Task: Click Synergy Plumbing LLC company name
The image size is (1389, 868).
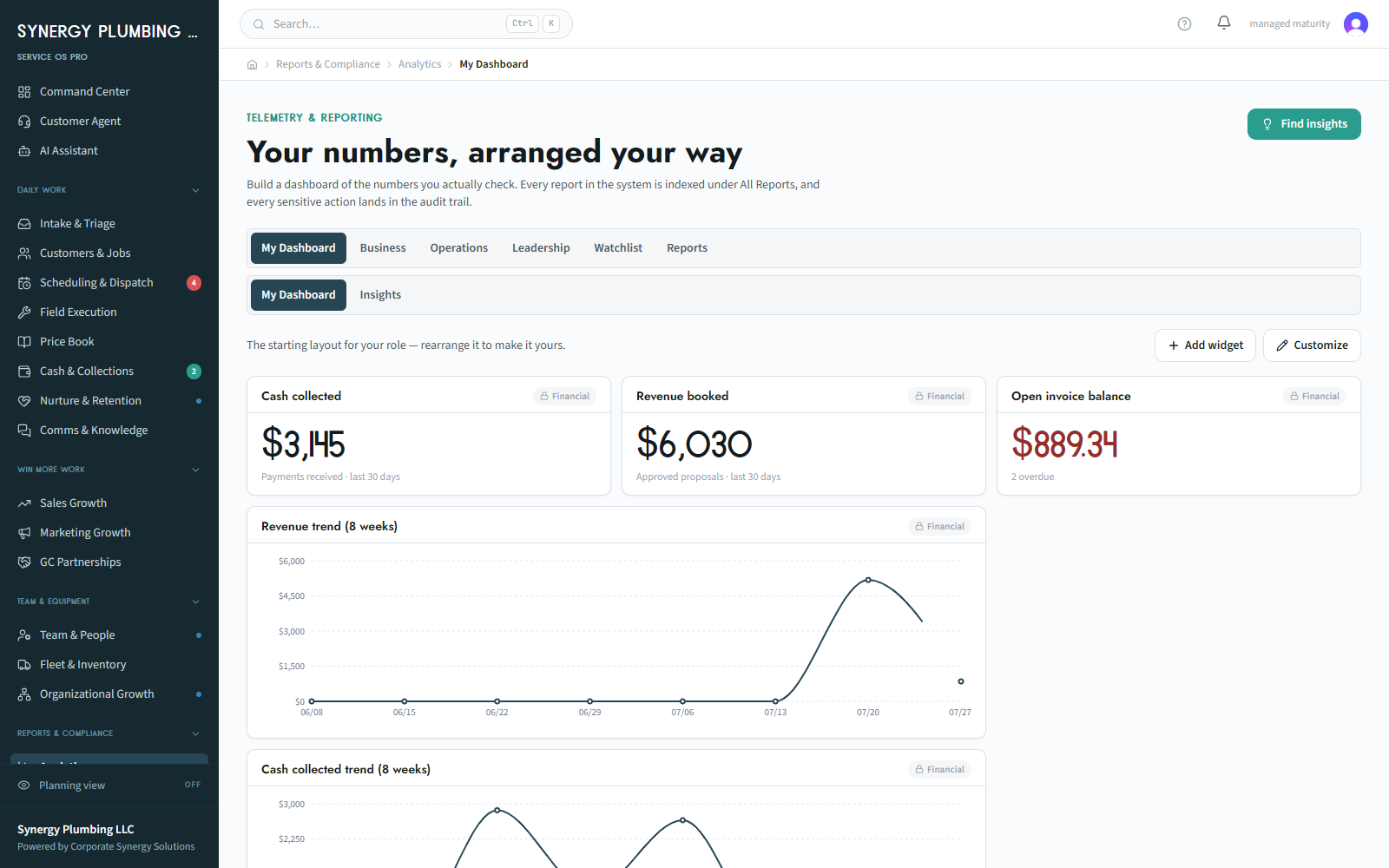Action: [x=76, y=830]
